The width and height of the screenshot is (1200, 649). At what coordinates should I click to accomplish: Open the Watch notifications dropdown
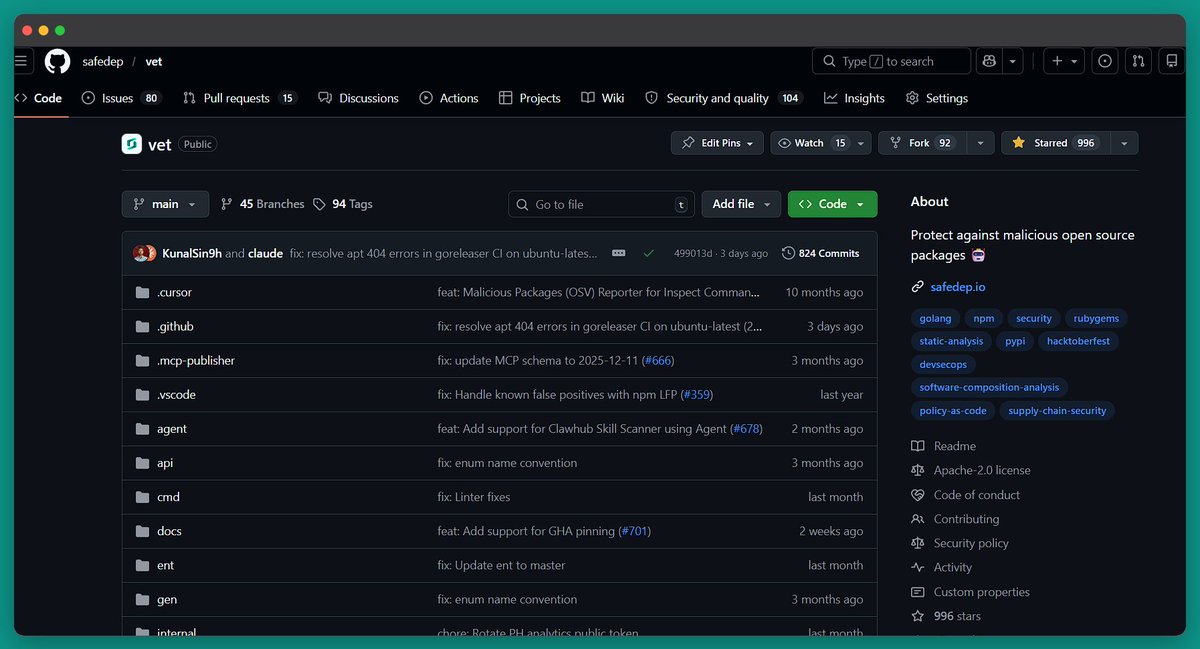pos(820,143)
